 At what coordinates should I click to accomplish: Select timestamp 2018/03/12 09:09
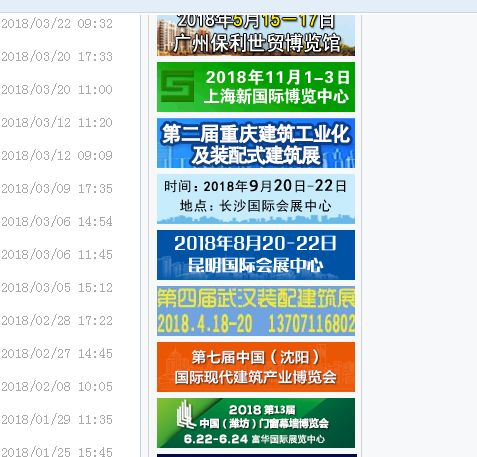click(x=57, y=156)
